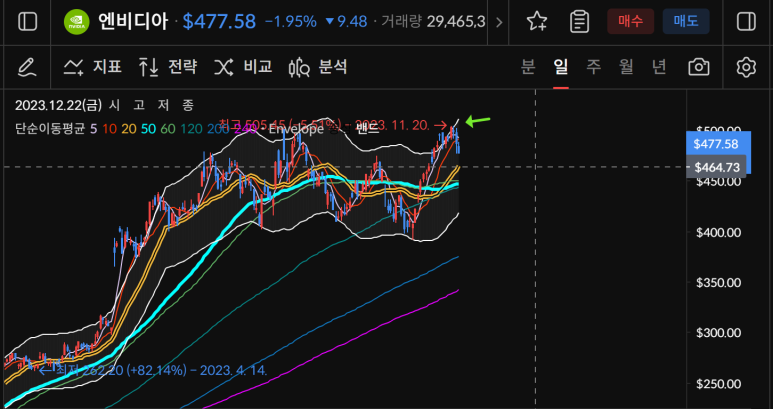
Task: Click the -1.95% change value
Action: 290,22
